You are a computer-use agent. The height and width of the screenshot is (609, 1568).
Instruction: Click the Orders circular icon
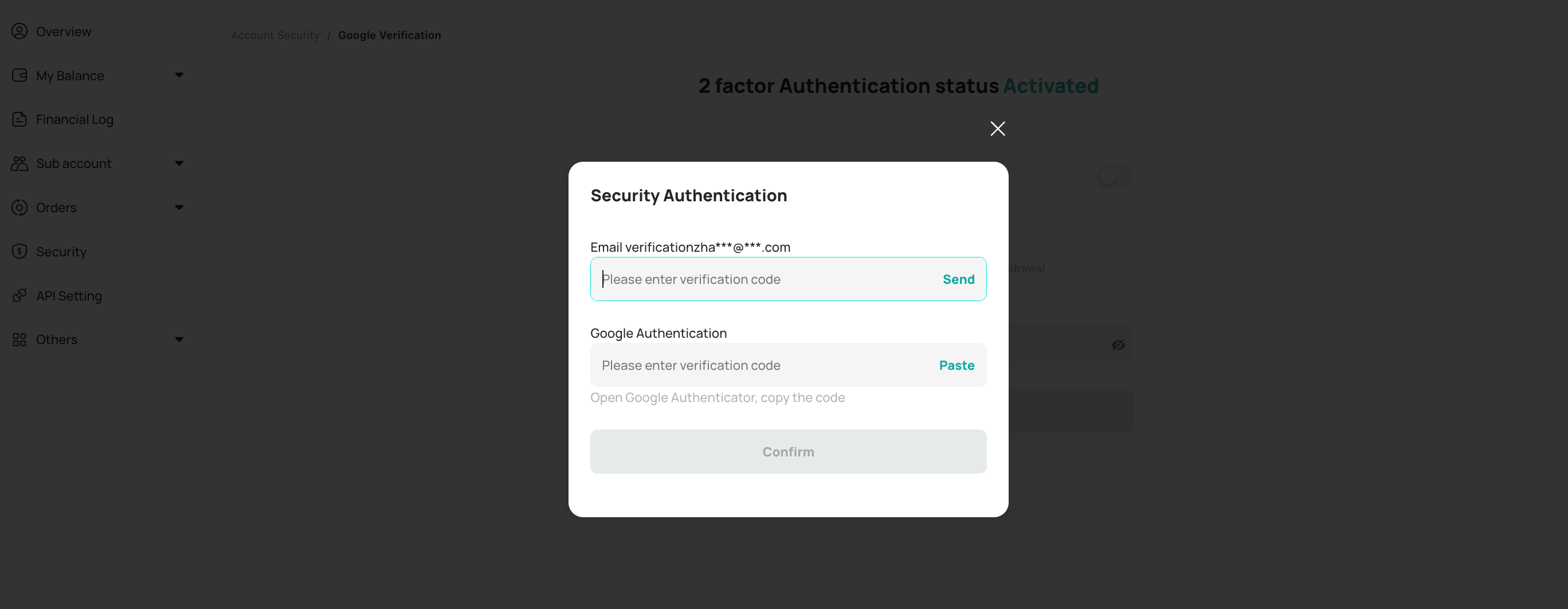pyautogui.click(x=19, y=208)
